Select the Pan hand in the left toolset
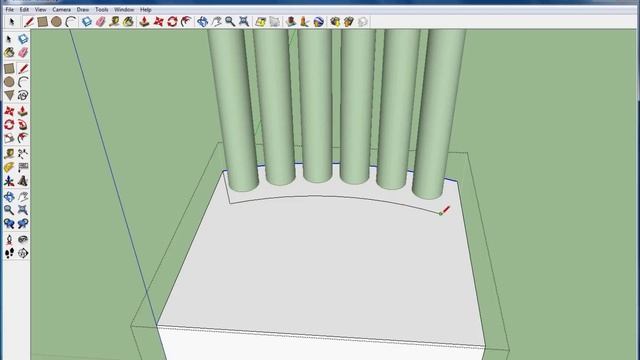Image resolution: width=640 pixels, height=360 pixels. pos(23,197)
